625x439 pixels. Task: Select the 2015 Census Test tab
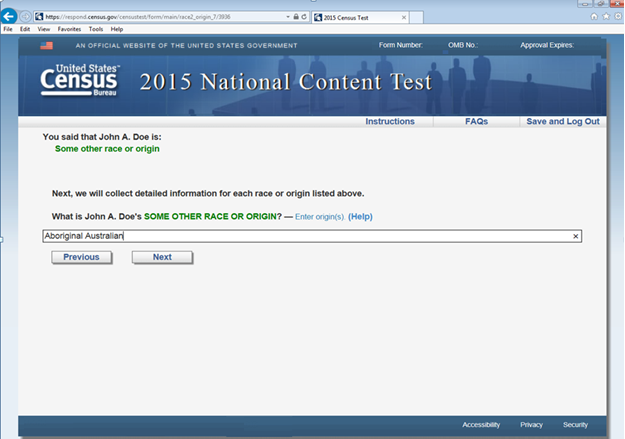pyautogui.click(x=360, y=18)
